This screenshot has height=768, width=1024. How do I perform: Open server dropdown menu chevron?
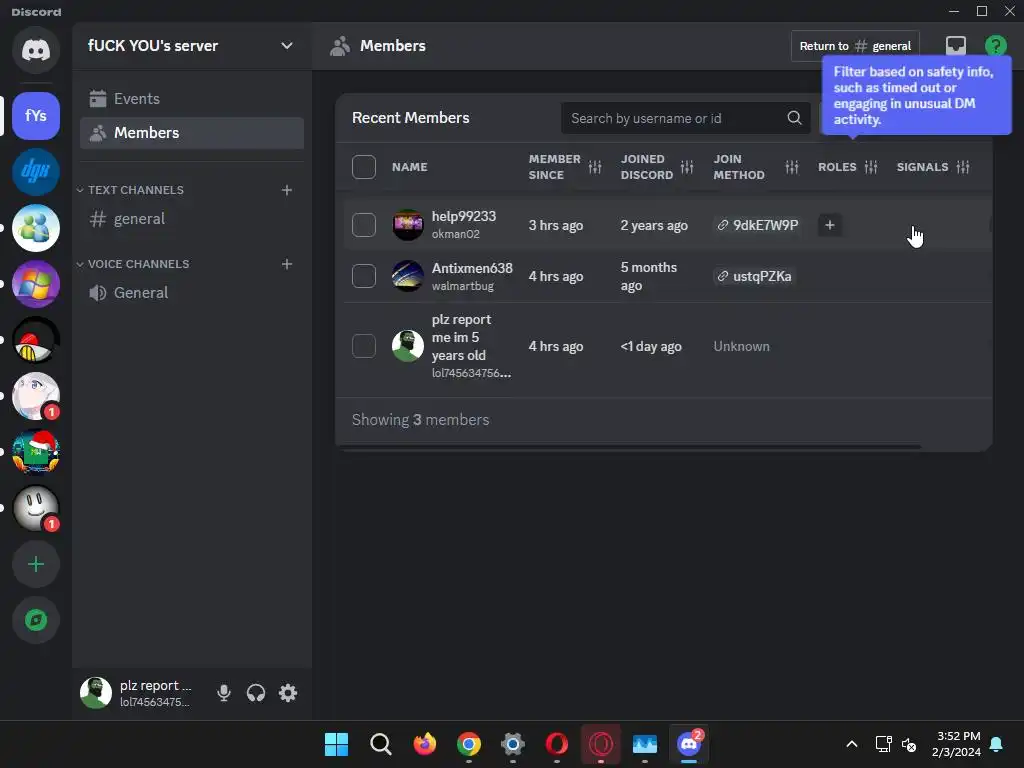(x=287, y=46)
